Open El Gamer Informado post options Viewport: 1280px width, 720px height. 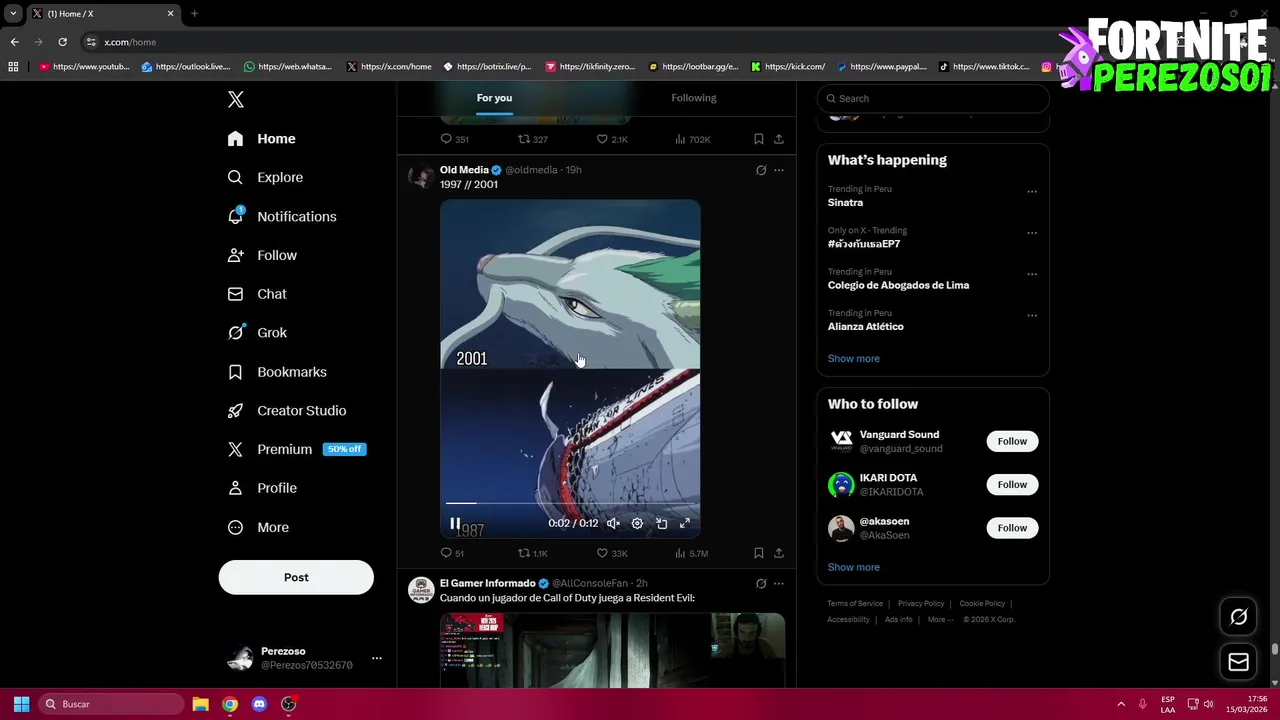[x=779, y=584]
